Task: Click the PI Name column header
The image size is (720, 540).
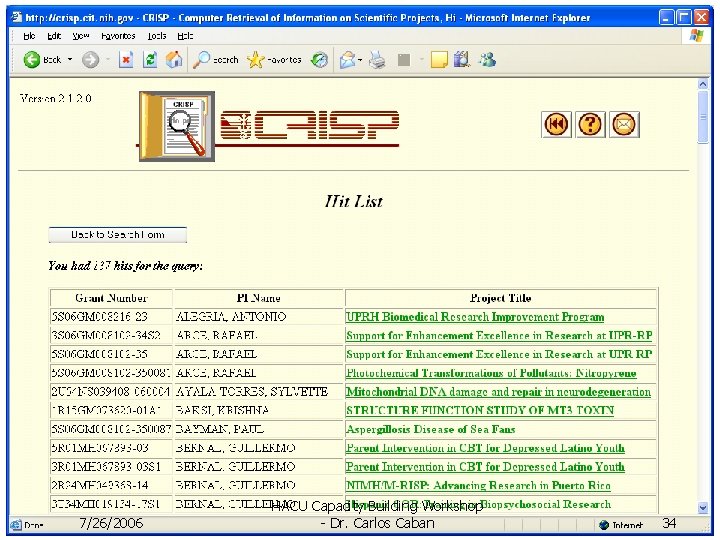Action: pos(259,298)
